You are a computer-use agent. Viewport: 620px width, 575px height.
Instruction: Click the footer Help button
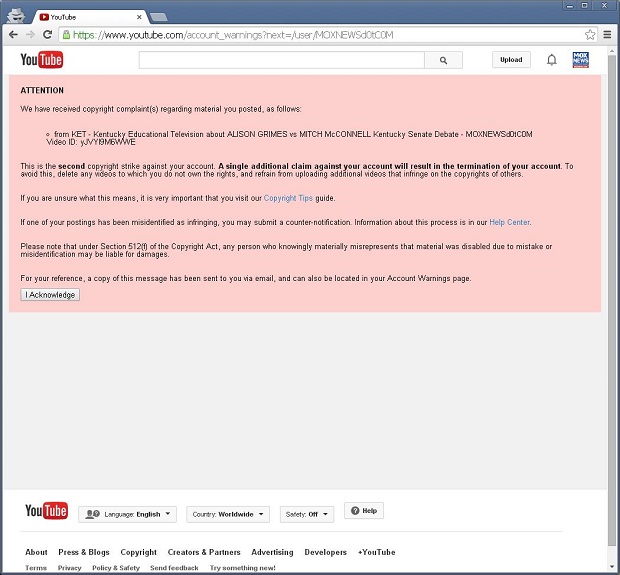pos(364,511)
